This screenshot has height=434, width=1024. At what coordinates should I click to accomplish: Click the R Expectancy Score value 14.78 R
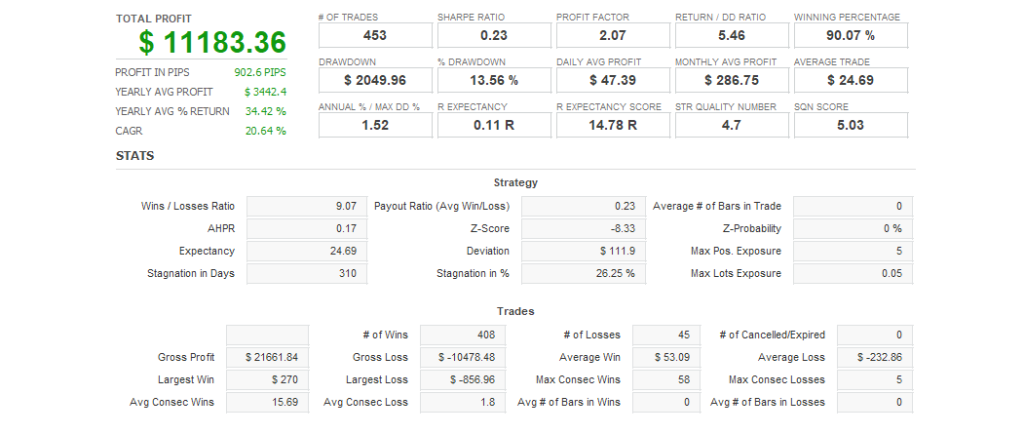(x=613, y=125)
